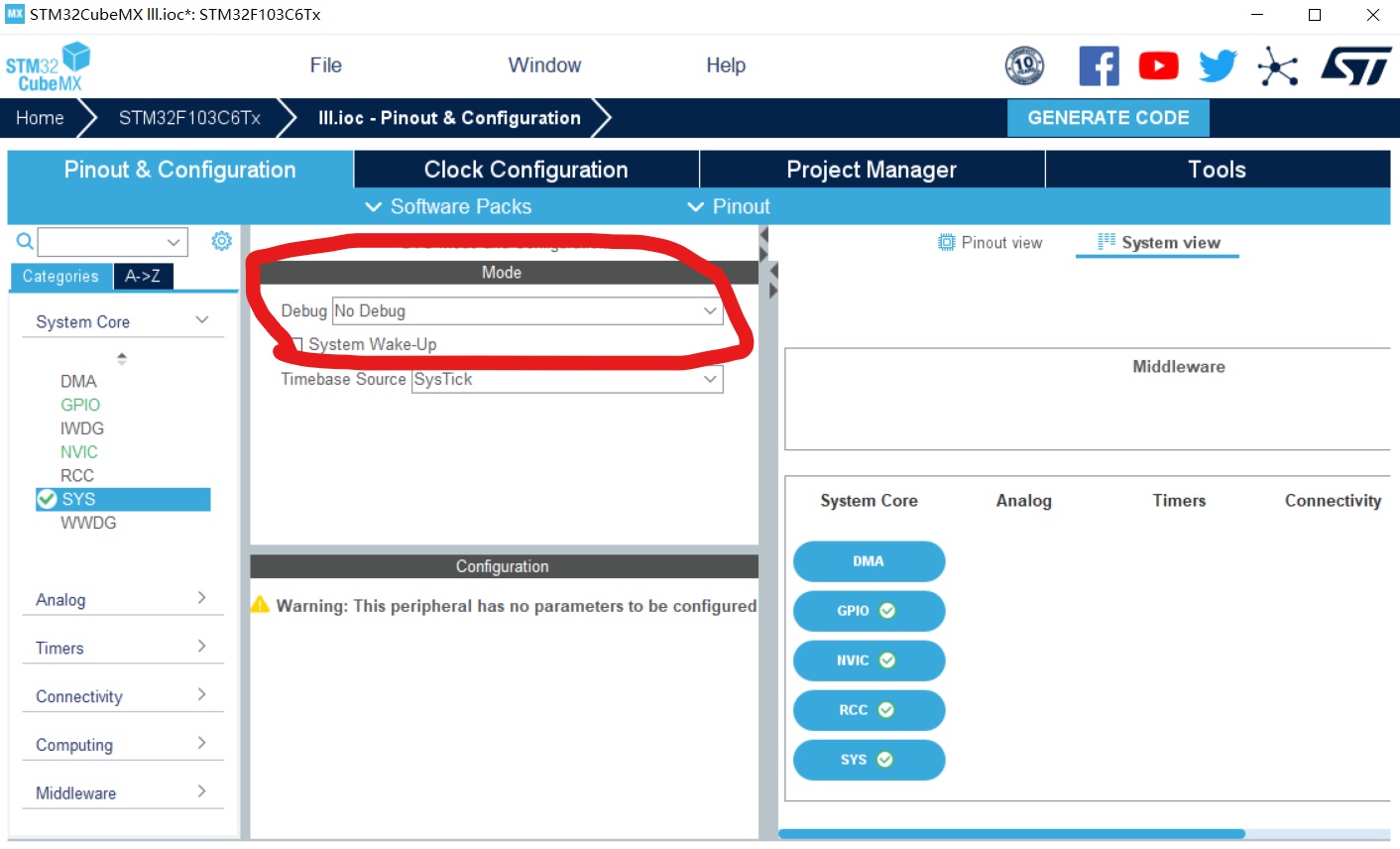Select the Categories tab
Screen dimensions: 1400x849
click(x=60, y=277)
